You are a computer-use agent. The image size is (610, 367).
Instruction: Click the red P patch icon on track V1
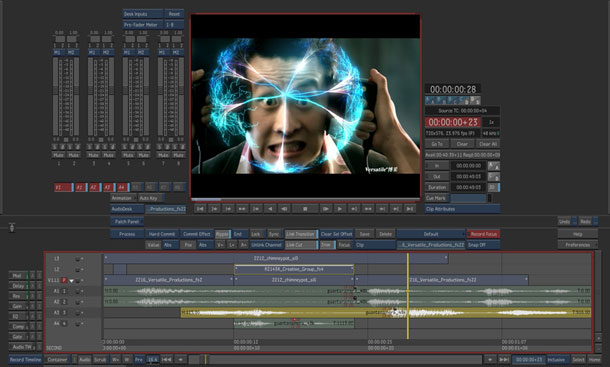click(64, 280)
